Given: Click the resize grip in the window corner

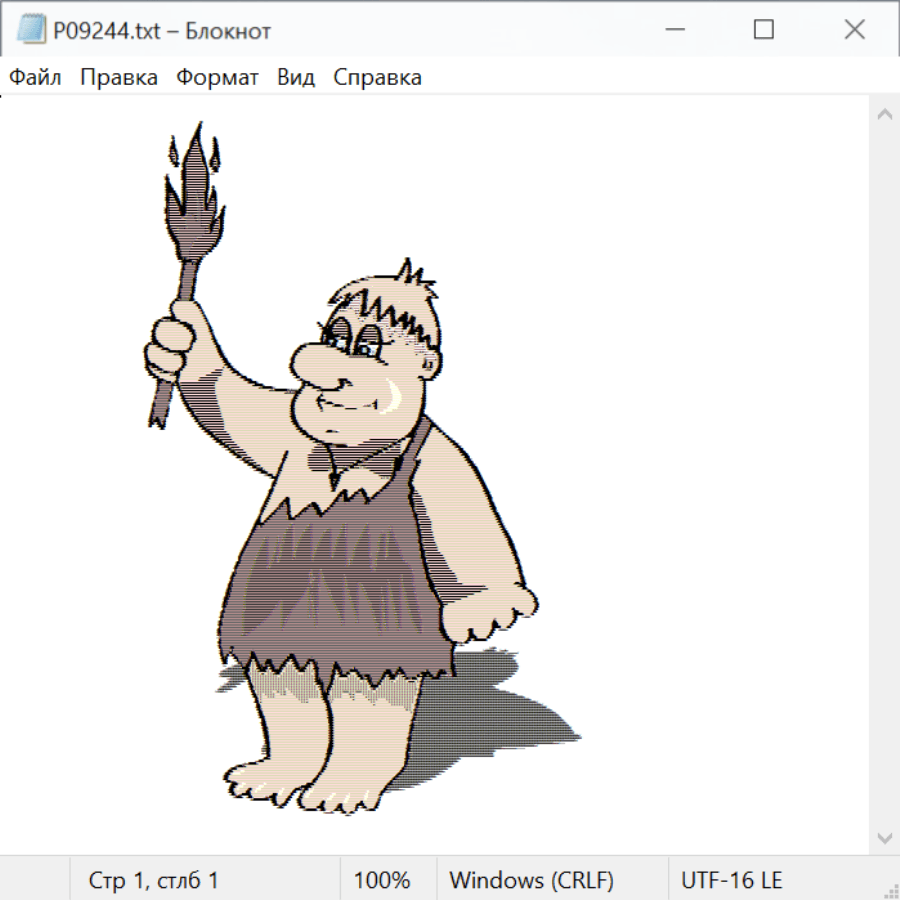Looking at the screenshot, I should click(x=890, y=890).
